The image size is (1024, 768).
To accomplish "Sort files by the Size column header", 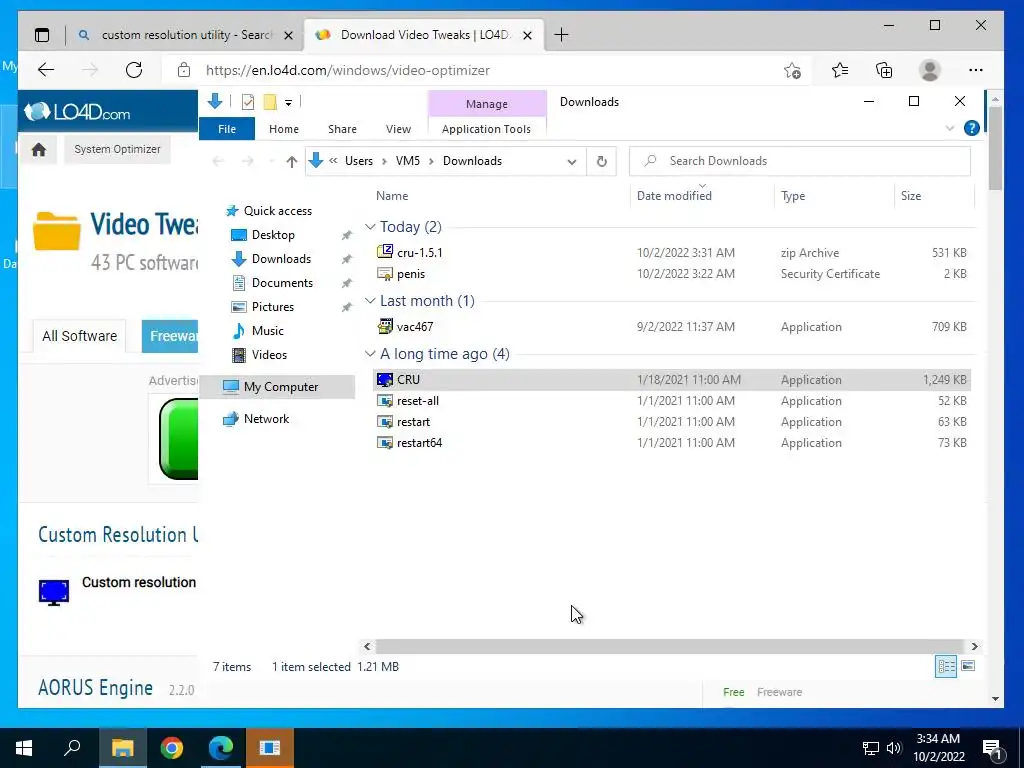I will (x=910, y=196).
